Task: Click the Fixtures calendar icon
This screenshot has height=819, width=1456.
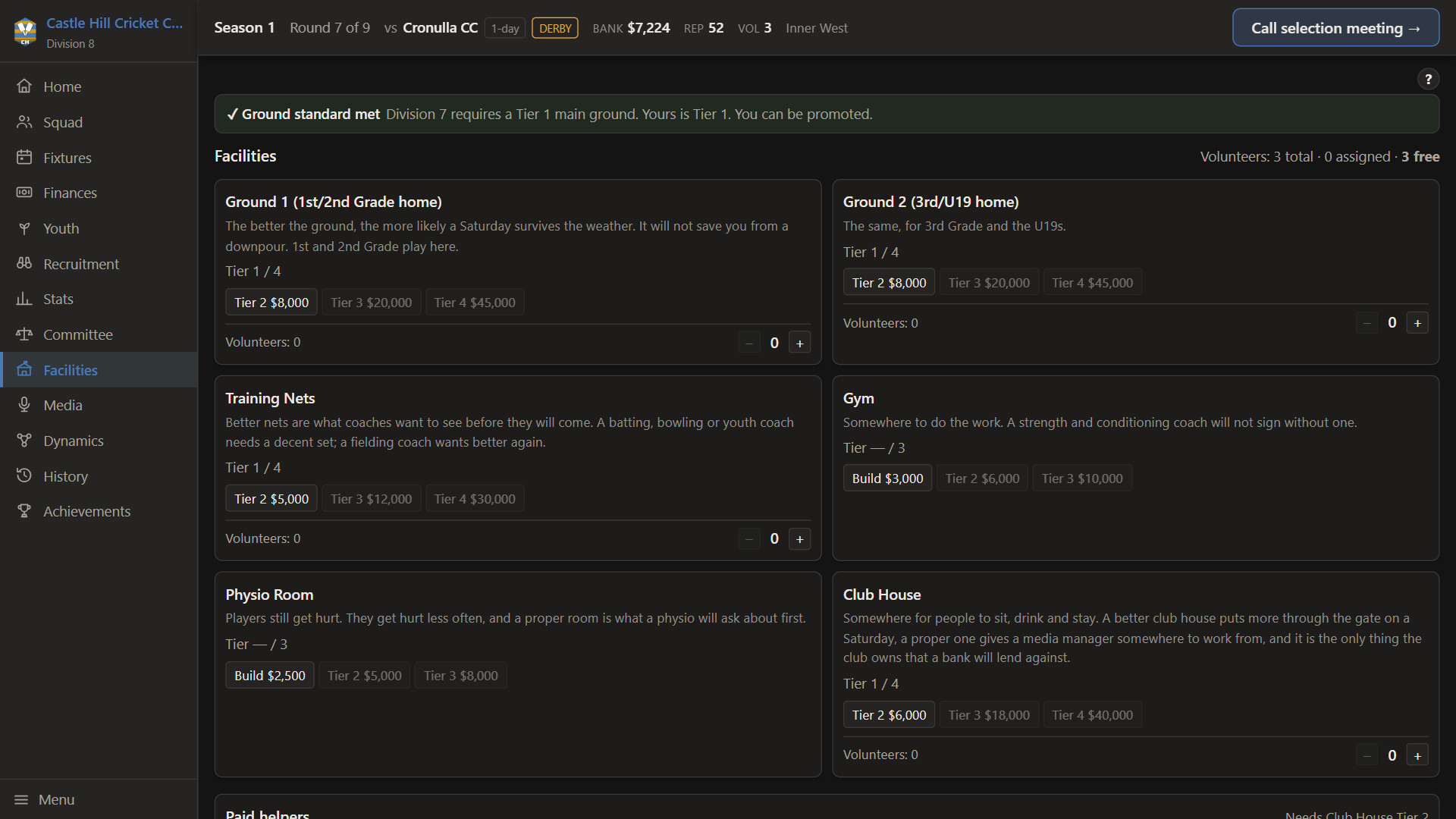Action: (24, 158)
